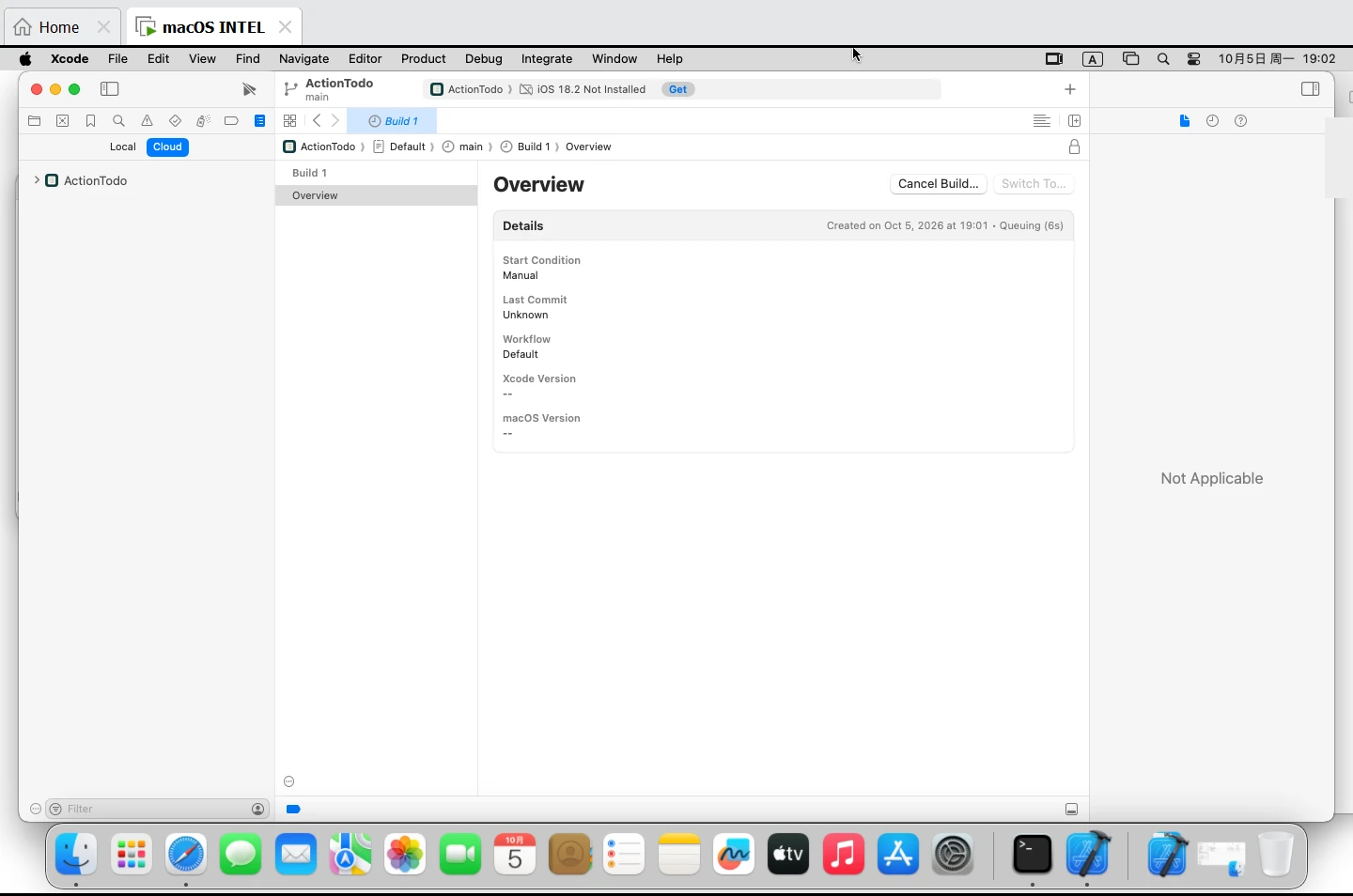Open the ActionTodo scheme selector

coord(467,89)
